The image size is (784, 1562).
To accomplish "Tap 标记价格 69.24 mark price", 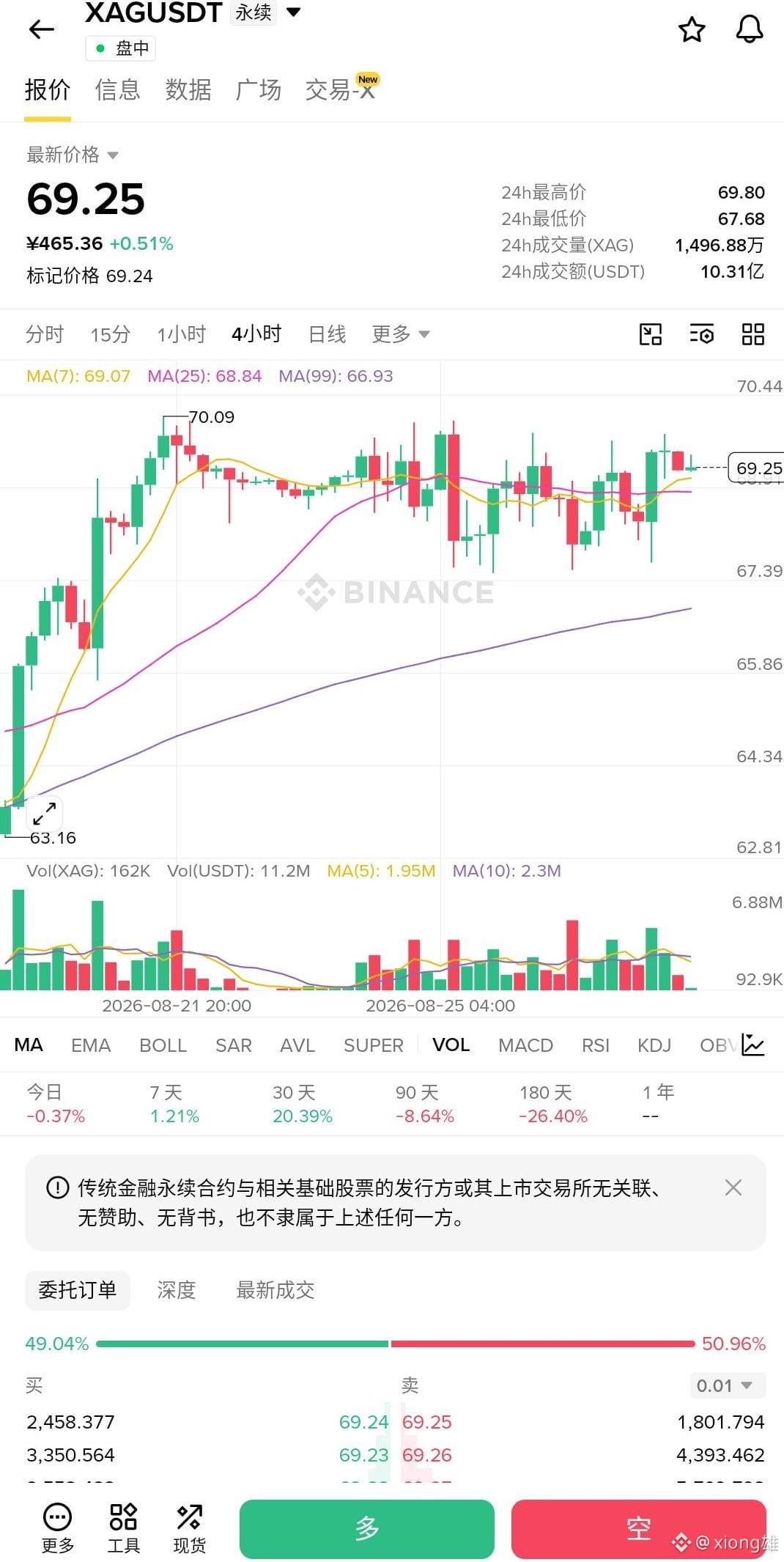I will pos(89,276).
